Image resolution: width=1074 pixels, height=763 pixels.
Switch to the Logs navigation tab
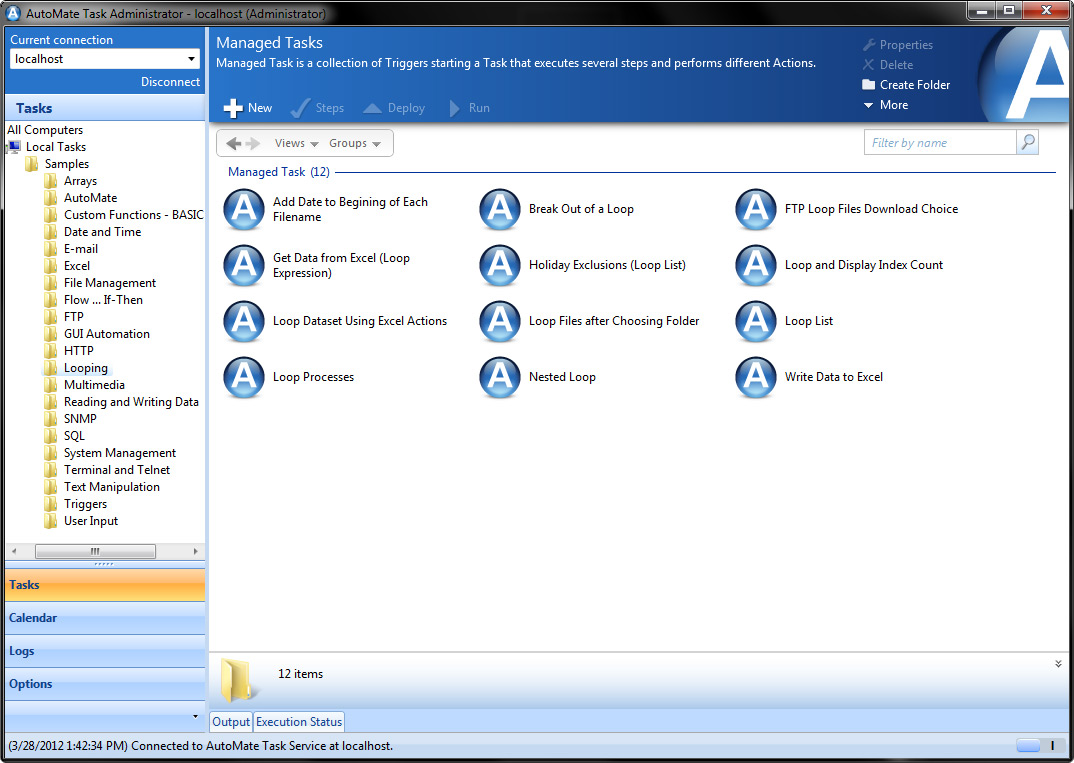[x=105, y=651]
